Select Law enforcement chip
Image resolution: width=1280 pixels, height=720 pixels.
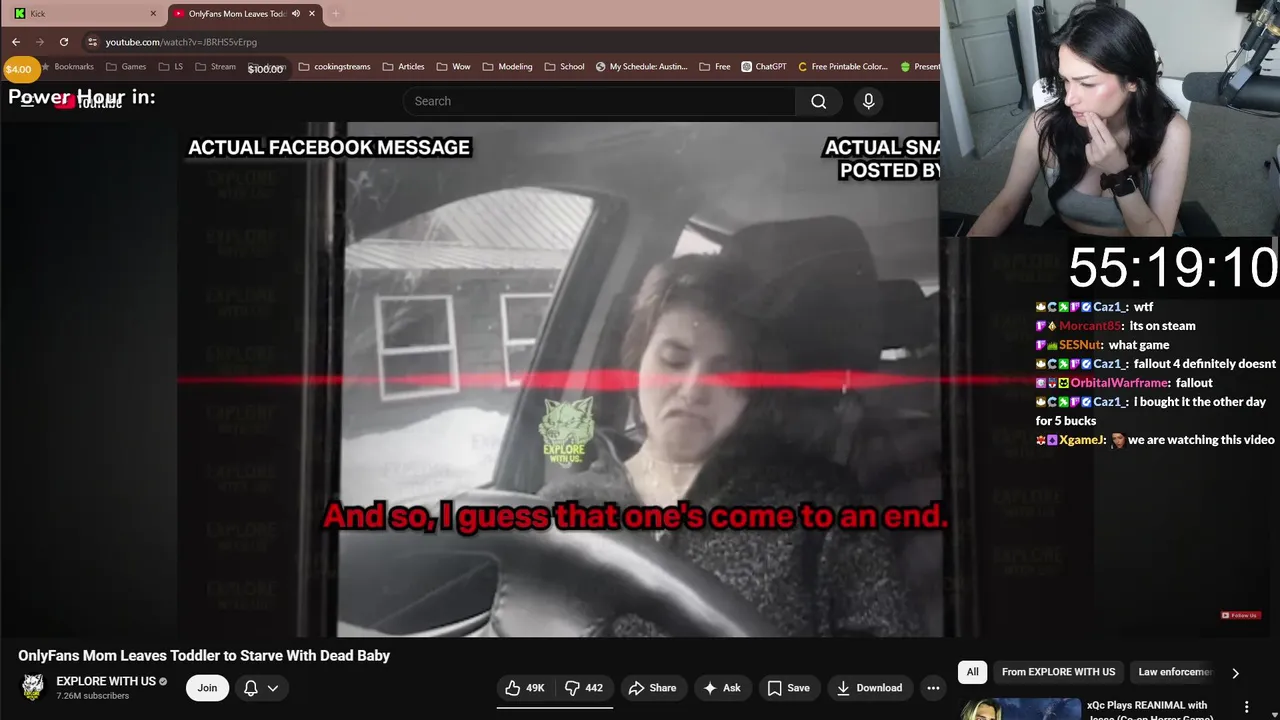(x=1175, y=672)
